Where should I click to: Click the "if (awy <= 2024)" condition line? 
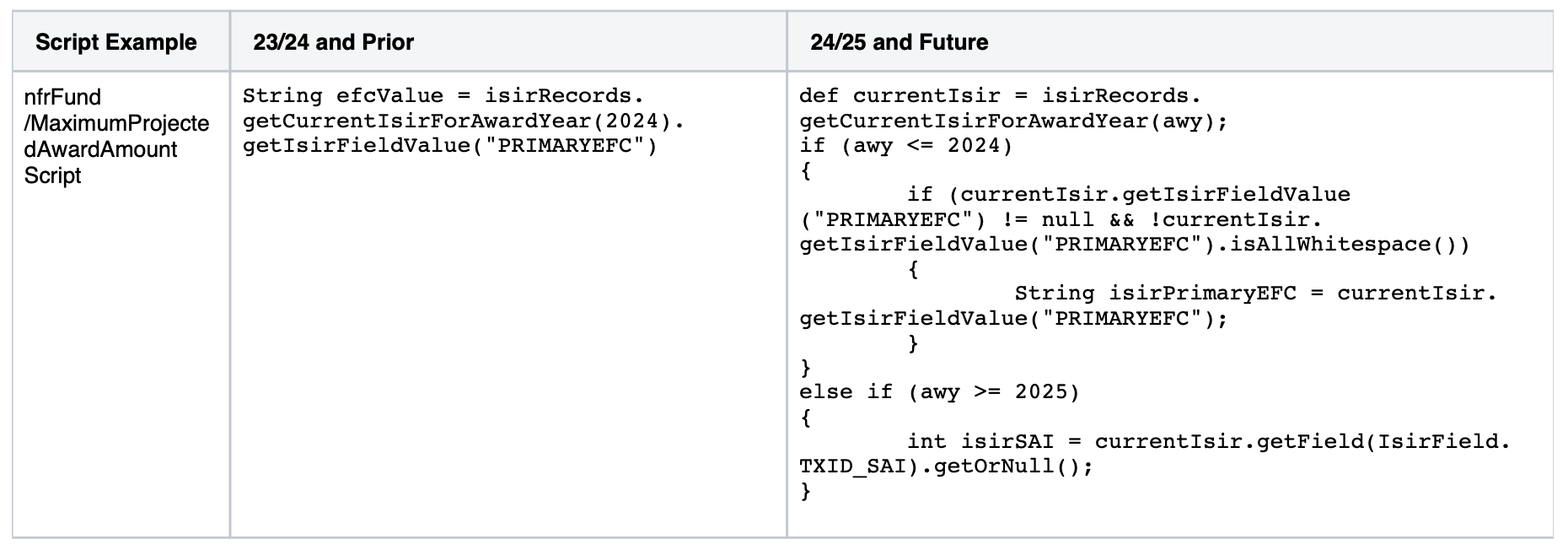[905, 145]
